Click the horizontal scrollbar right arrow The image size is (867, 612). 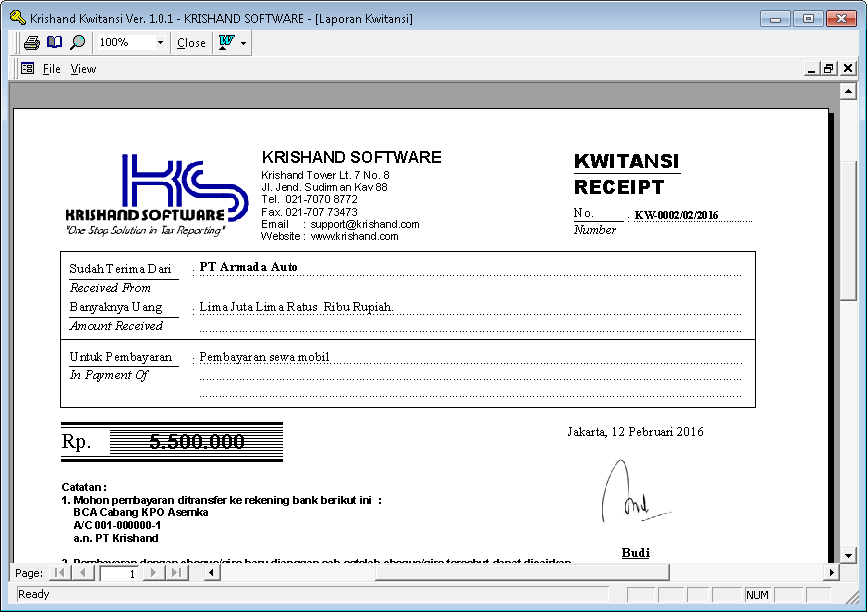(x=831, y=573)
